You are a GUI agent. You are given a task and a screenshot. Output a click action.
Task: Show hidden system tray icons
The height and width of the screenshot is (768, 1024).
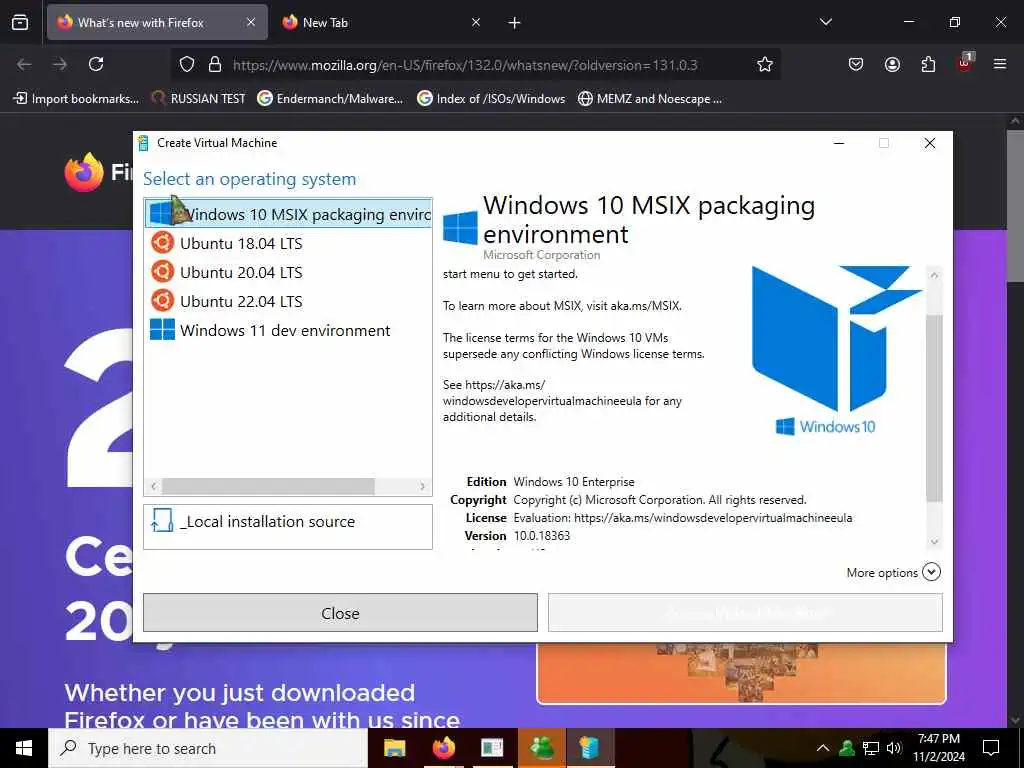coord(823,748)
